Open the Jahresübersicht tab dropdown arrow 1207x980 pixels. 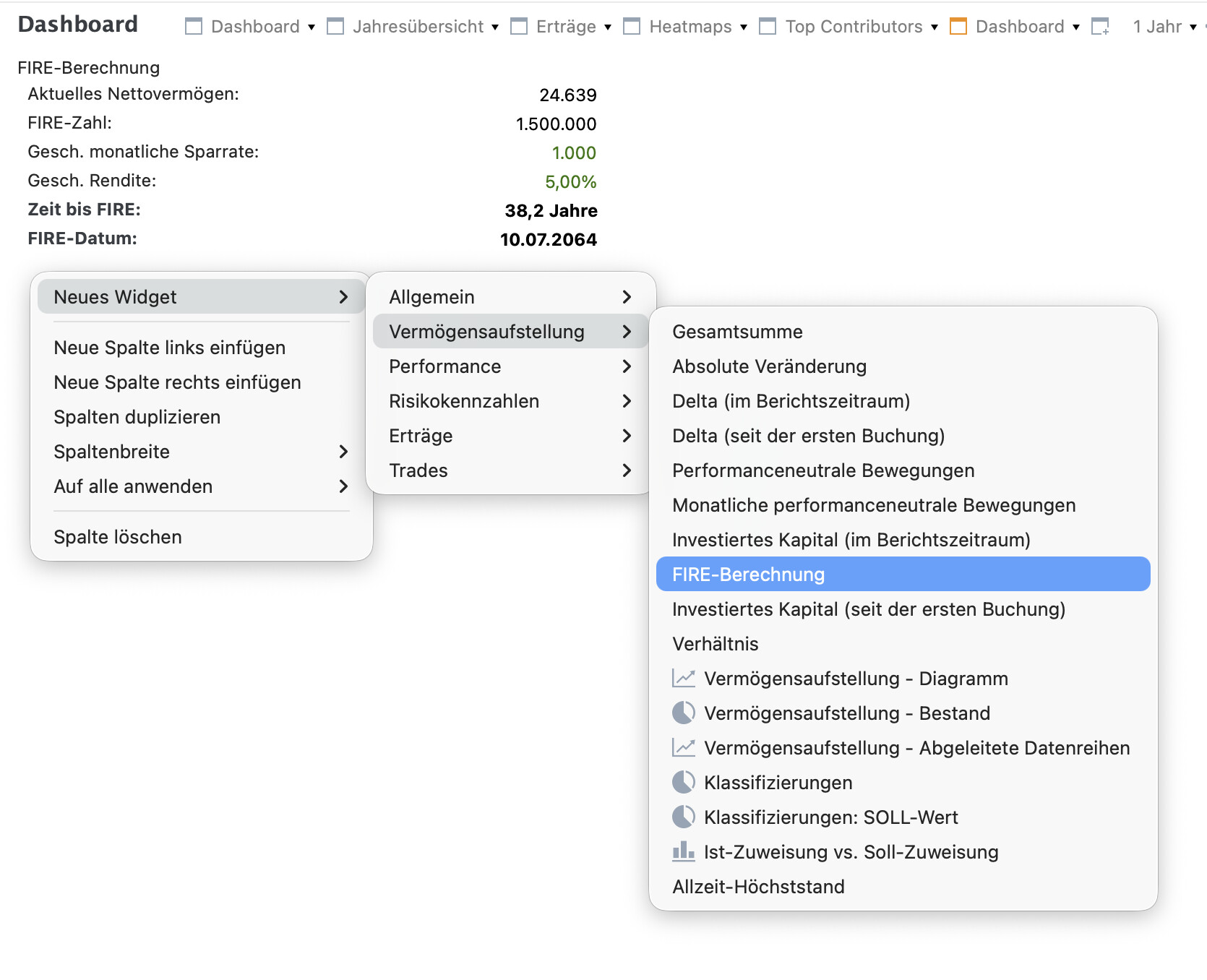click(x=495, y=27)
